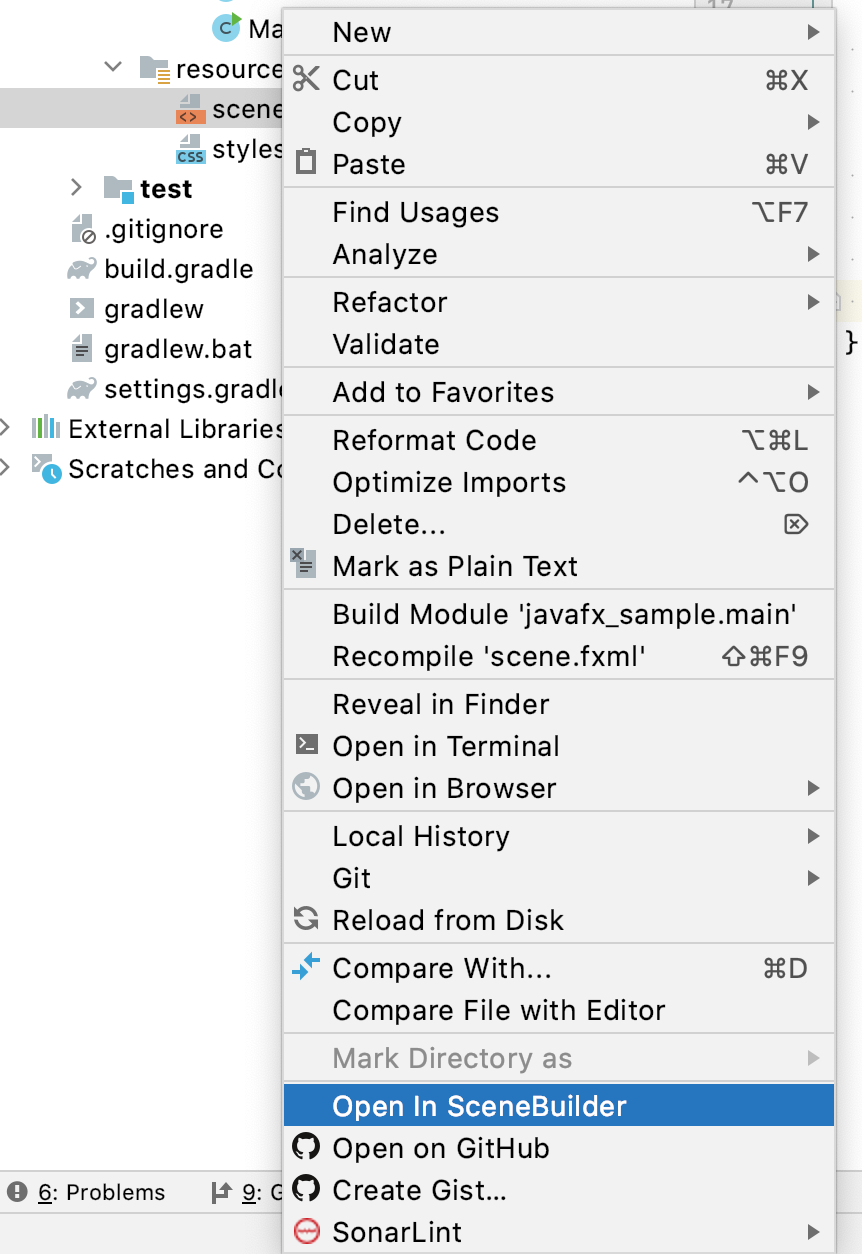
Task: Click the Open in Browser globe icon
Action: tap(306, 788)
